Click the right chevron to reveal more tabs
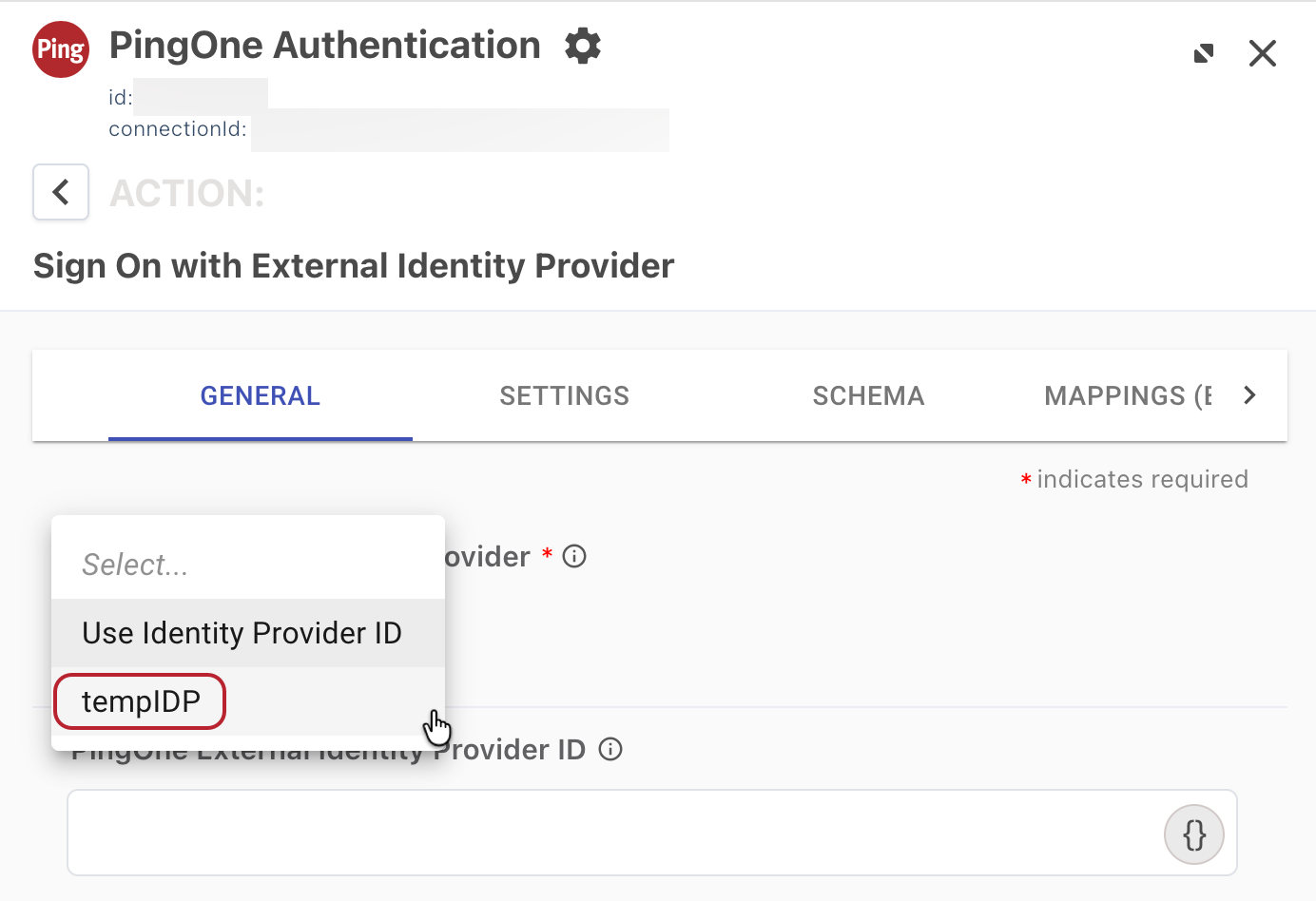Image resolution: width=1316 pixels, height=901 pixels. (x=1250, y=395)
